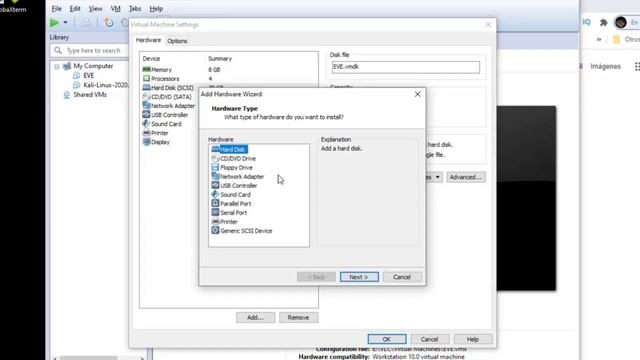Select Display in the settings device list
This screenshot has height=360, width=640.
(x=156, y=142)
